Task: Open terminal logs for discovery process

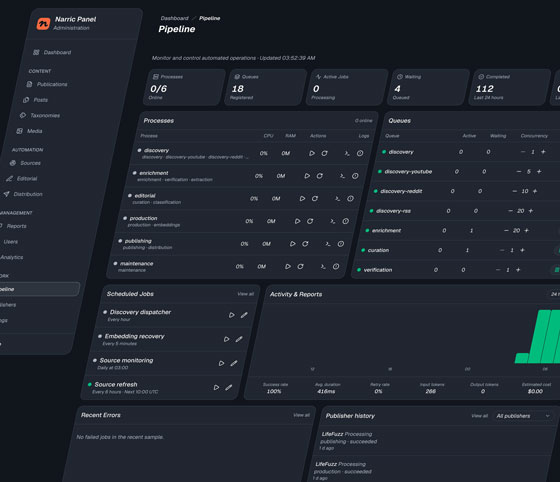Action: point(347,153)
